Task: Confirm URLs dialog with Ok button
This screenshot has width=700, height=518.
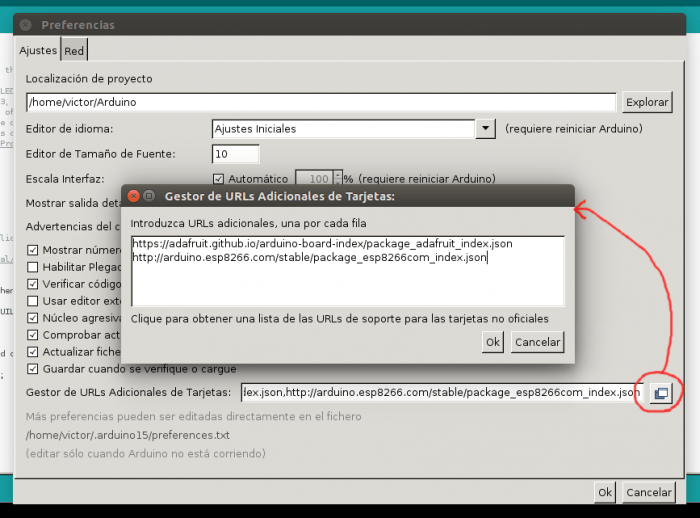Action: pyautogui.click(x=492, y=342)
